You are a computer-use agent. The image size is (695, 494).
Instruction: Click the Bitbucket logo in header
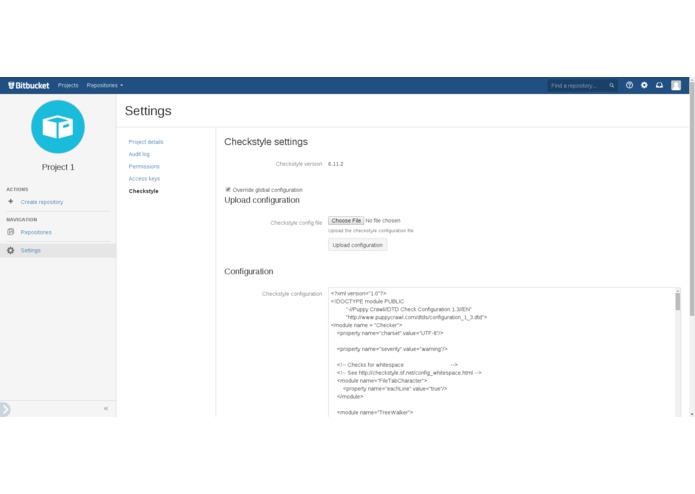(29, 86)
